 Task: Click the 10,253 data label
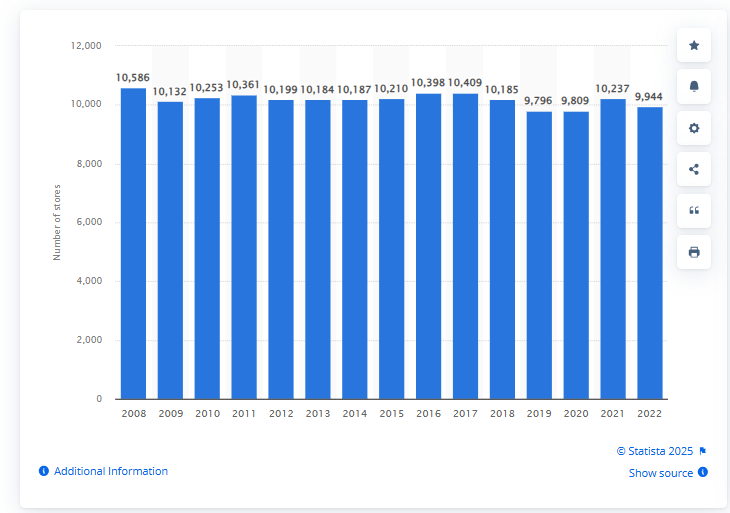click(206, 88)
